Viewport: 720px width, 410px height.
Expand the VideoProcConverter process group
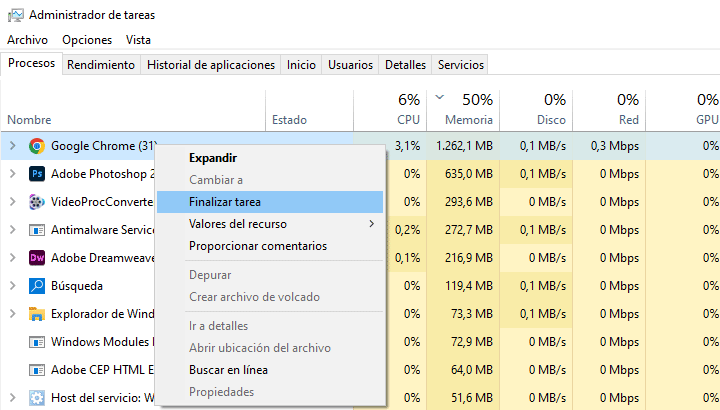coord(13,202)
